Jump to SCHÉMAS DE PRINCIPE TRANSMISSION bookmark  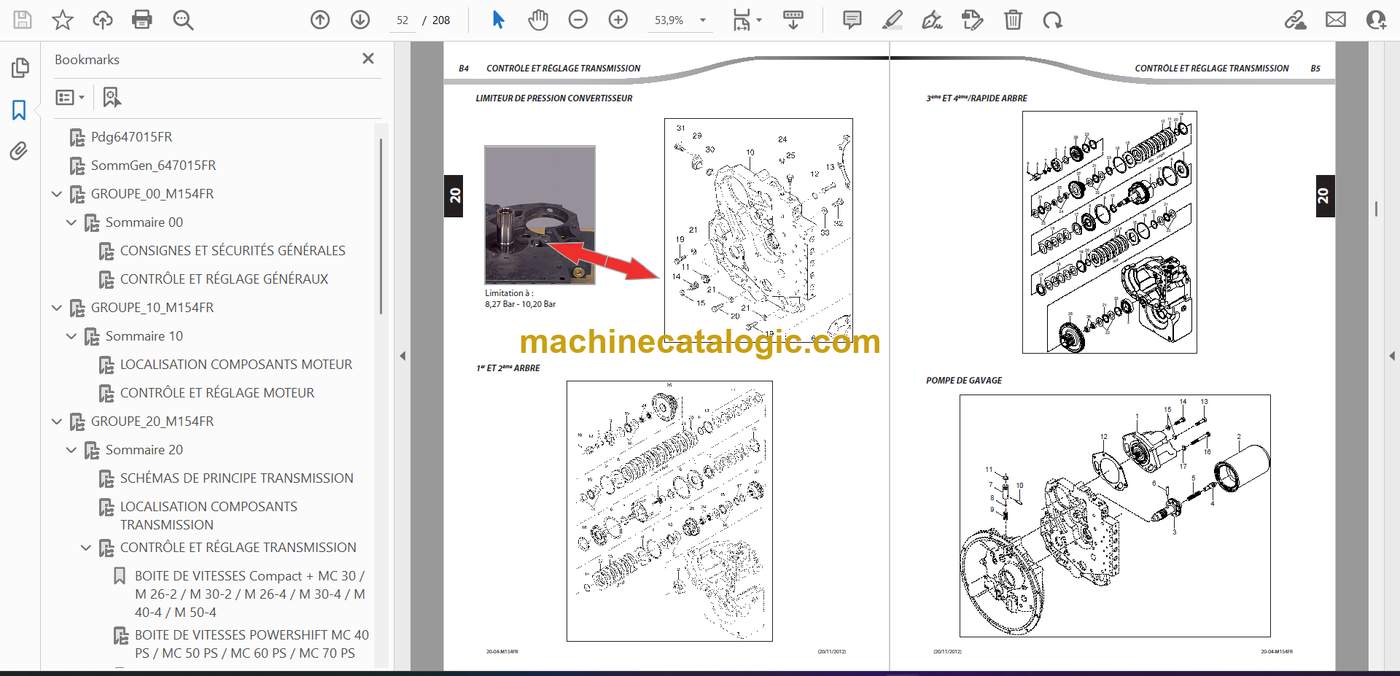tap(237, 478)
